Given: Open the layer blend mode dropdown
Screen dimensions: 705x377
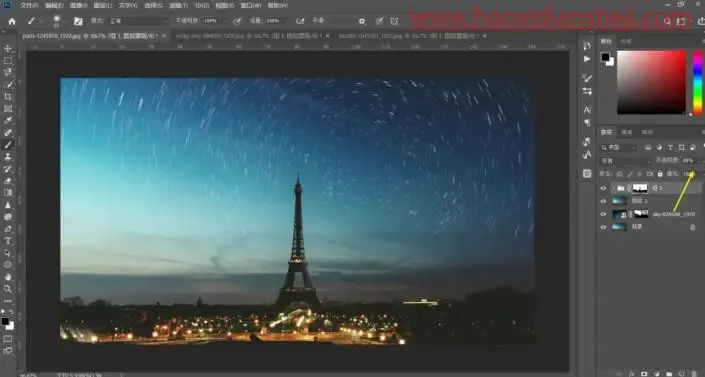Looking at the screenshot, I should tap(625, 161).
